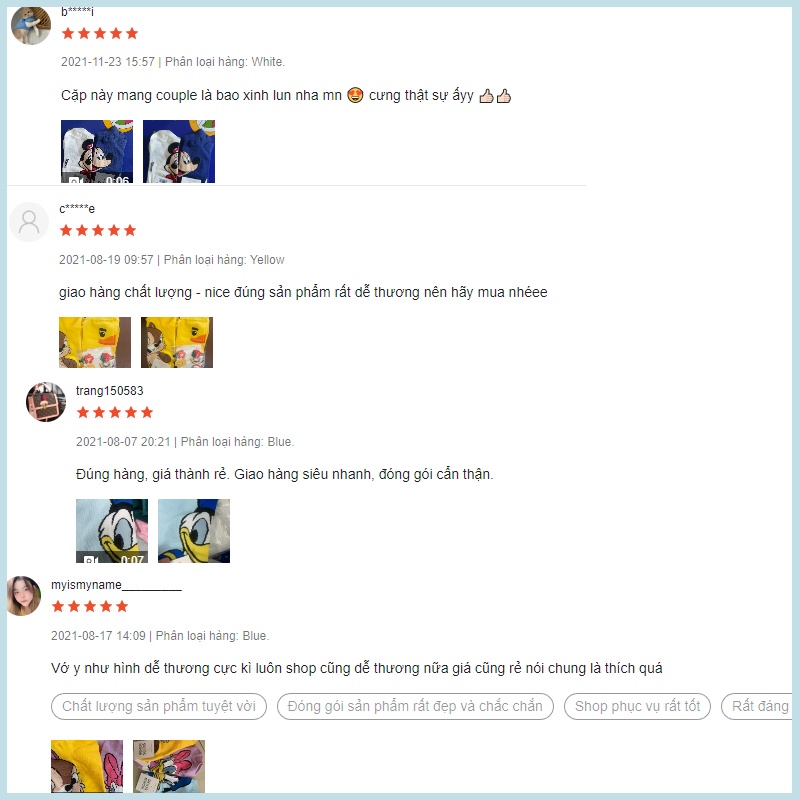Select 'Chất lượng sản phẩm tuyệt vời' tag
Viewport: 800px width, 800px height.
(159, 707)
